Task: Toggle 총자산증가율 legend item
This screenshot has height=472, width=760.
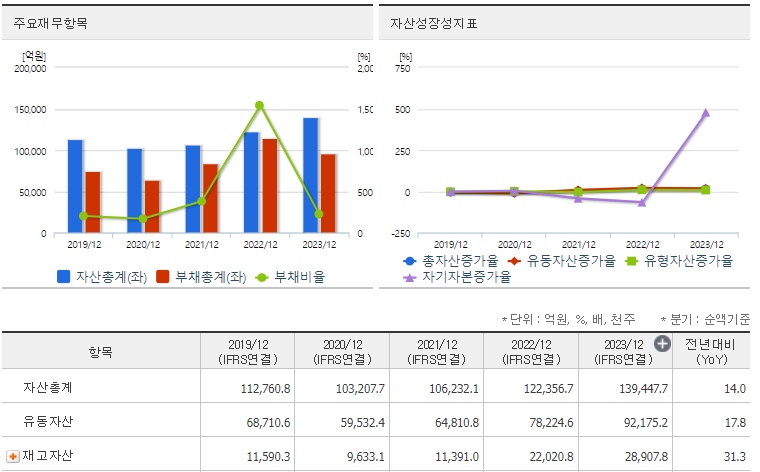Action: tap(451, 261)
